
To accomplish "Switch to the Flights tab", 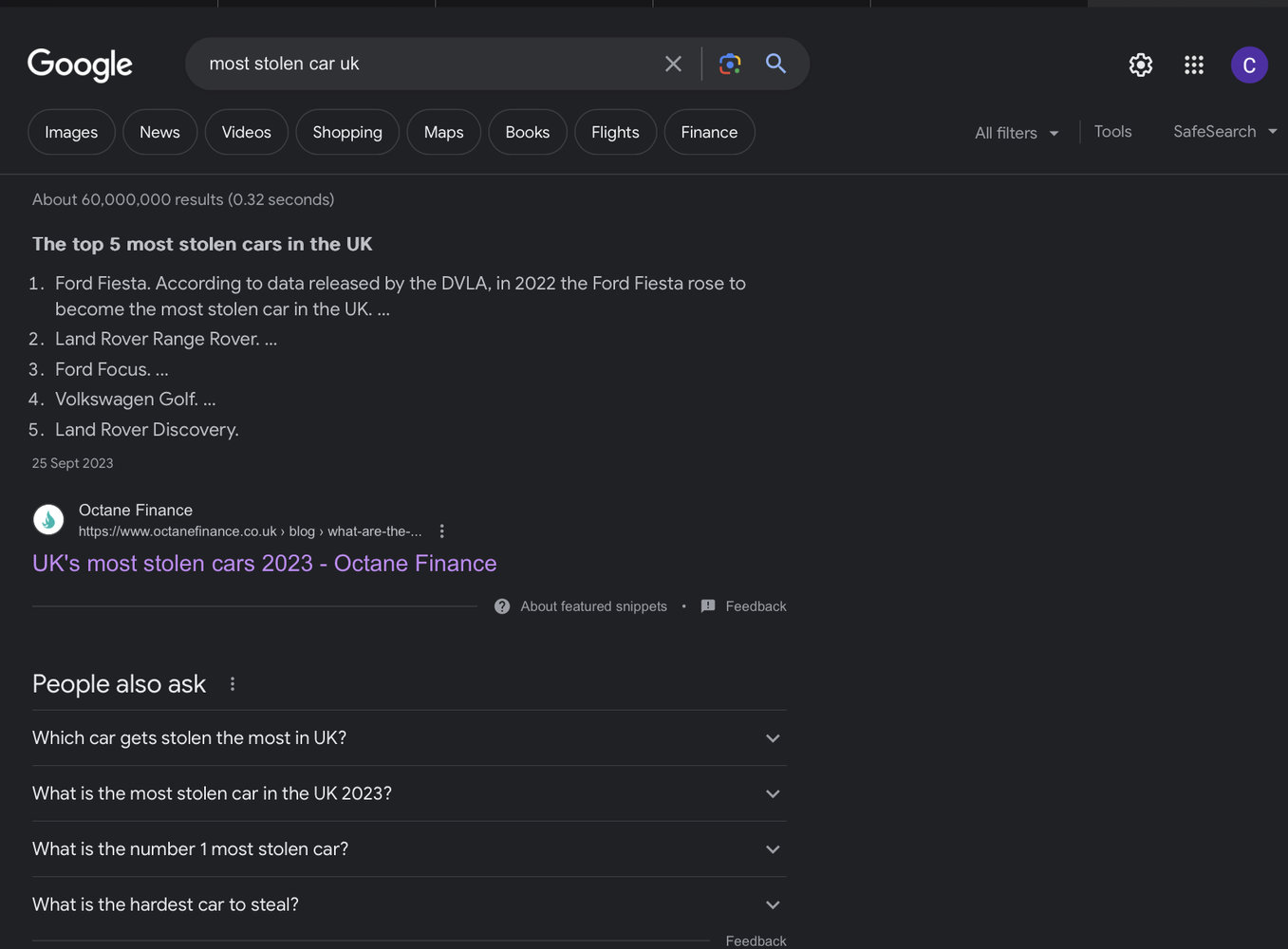I will pyautogui.click(x=615, y=132).
